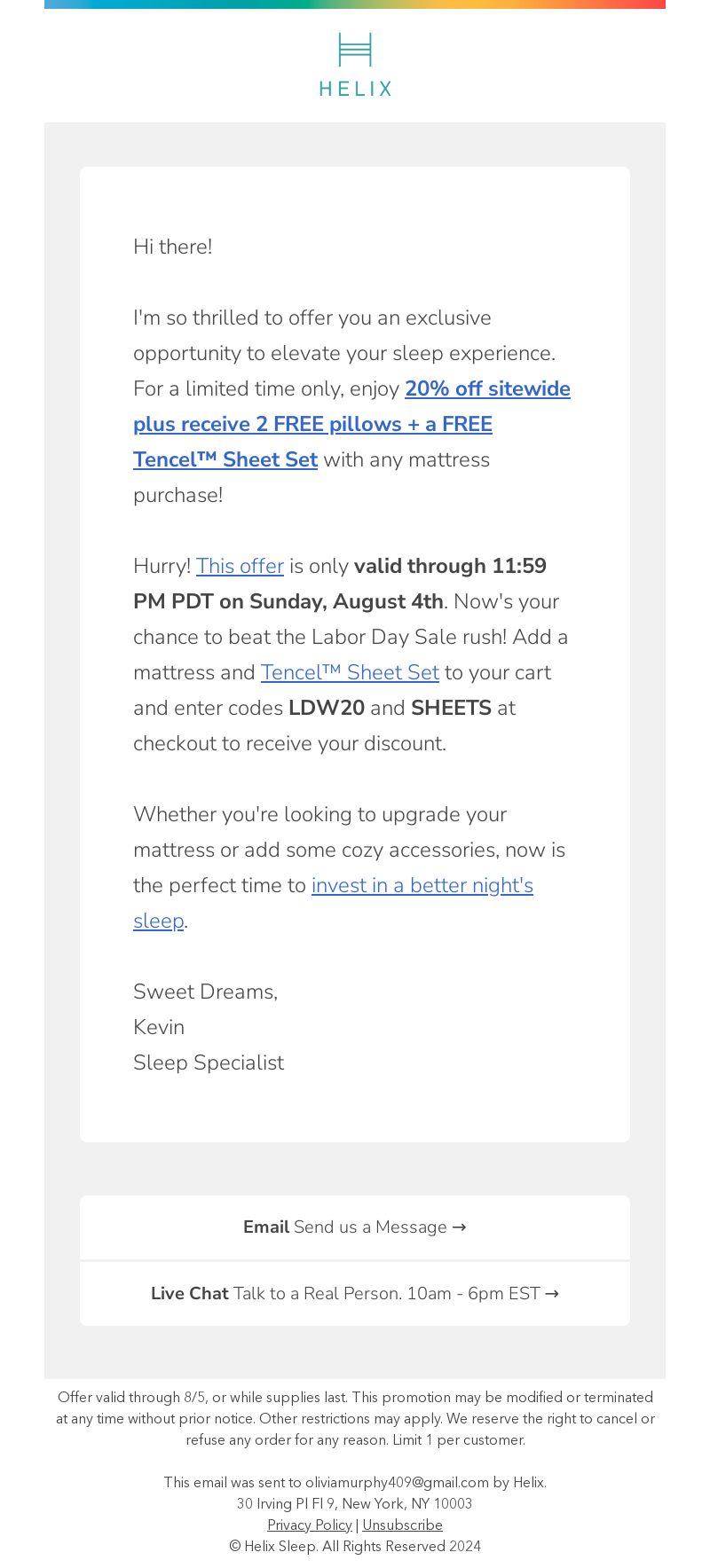Follow 'invest in a better night's' link
The width and height of the screenshot is (710, 1568).
point(422,885)
